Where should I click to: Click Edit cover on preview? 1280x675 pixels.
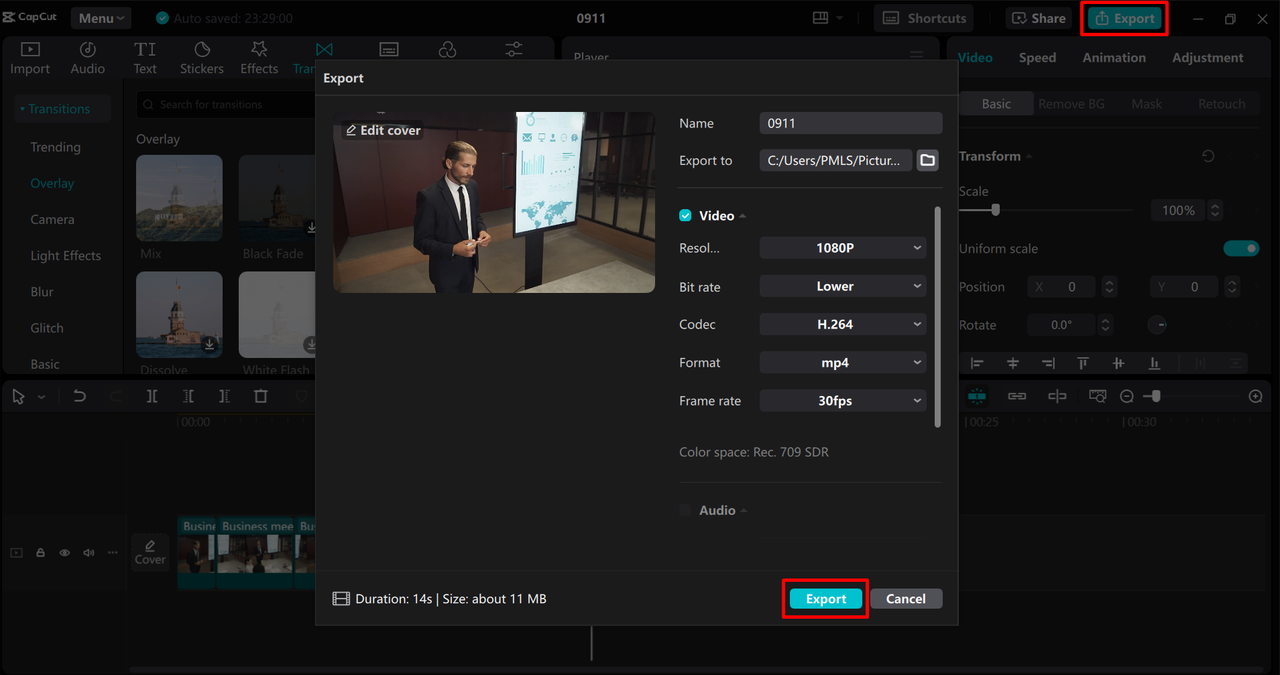383,130
